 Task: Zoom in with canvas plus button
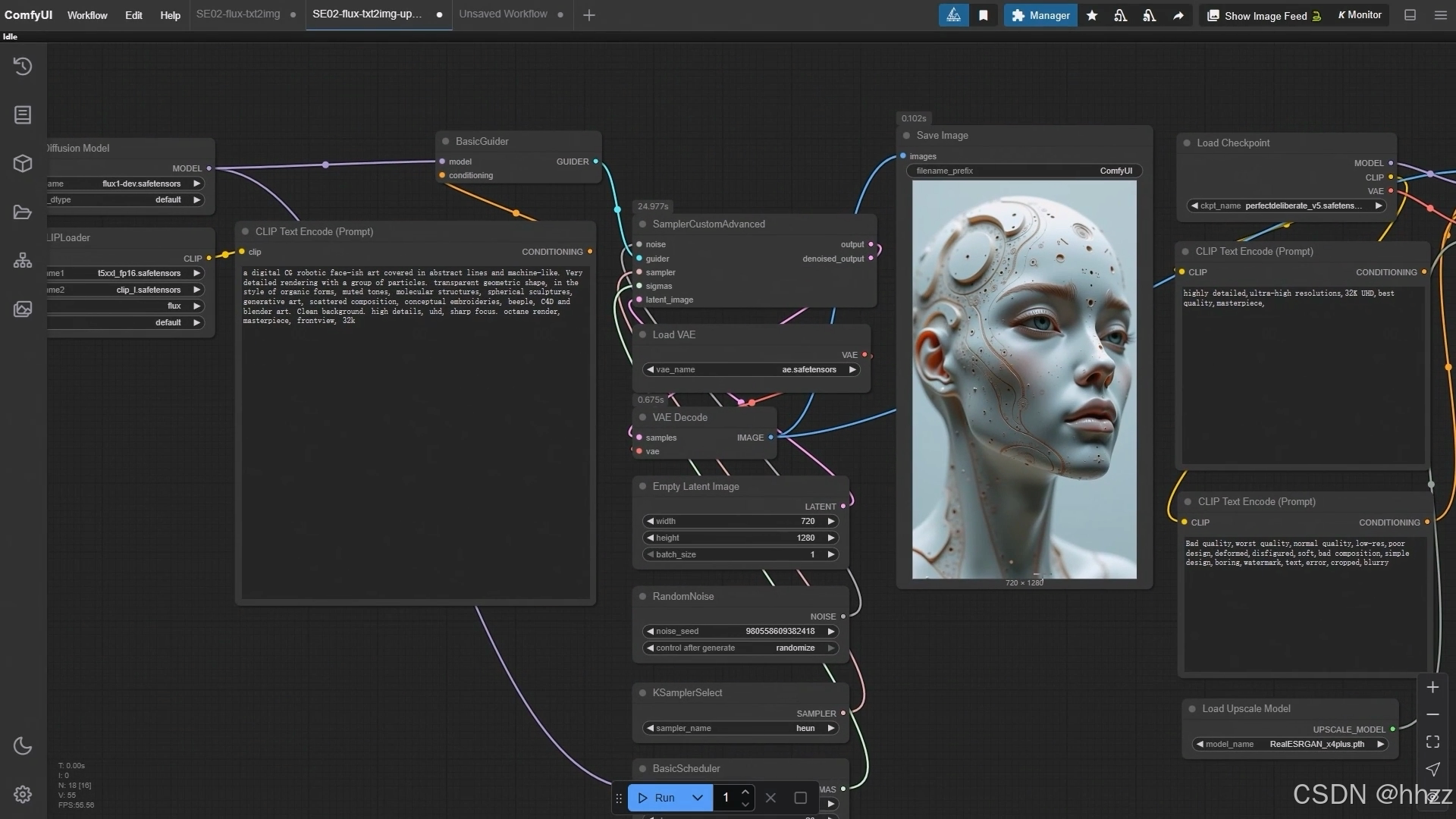tap(1432, 688)
